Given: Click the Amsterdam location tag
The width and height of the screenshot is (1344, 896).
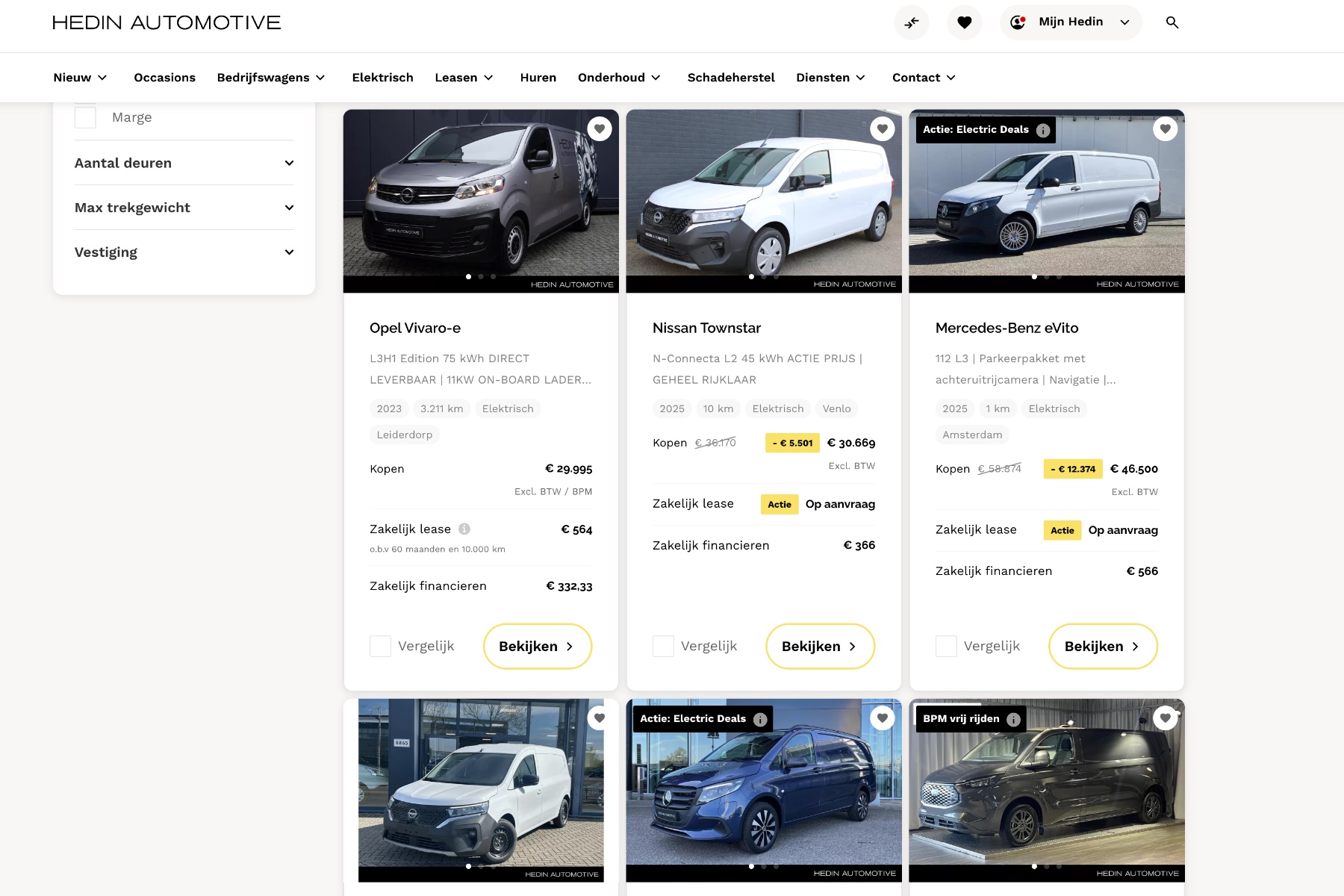Looking at the screenshot, I should [972, 435].
